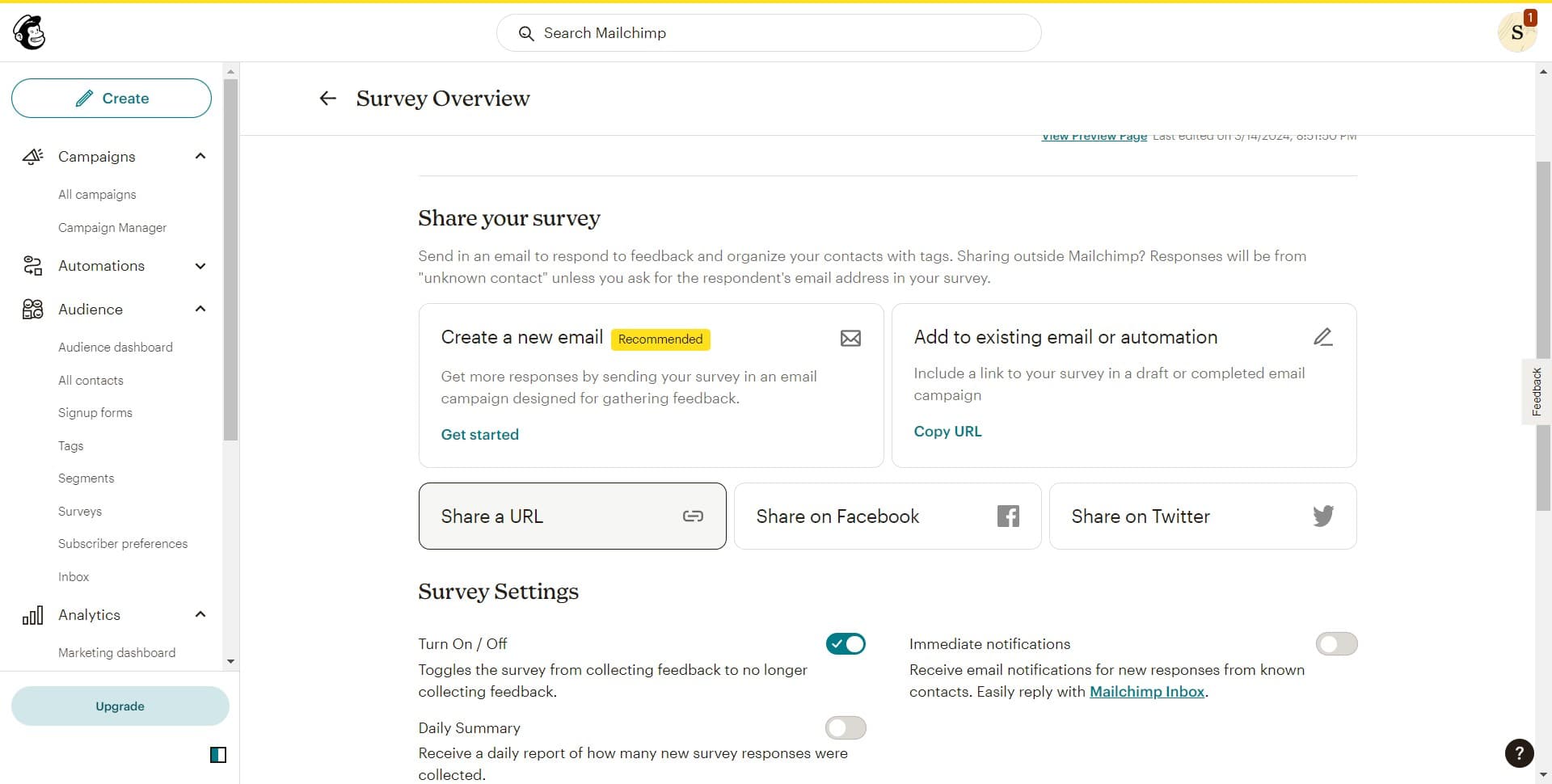Select the Share on Twitter icon

click(x=1322, y=516)
